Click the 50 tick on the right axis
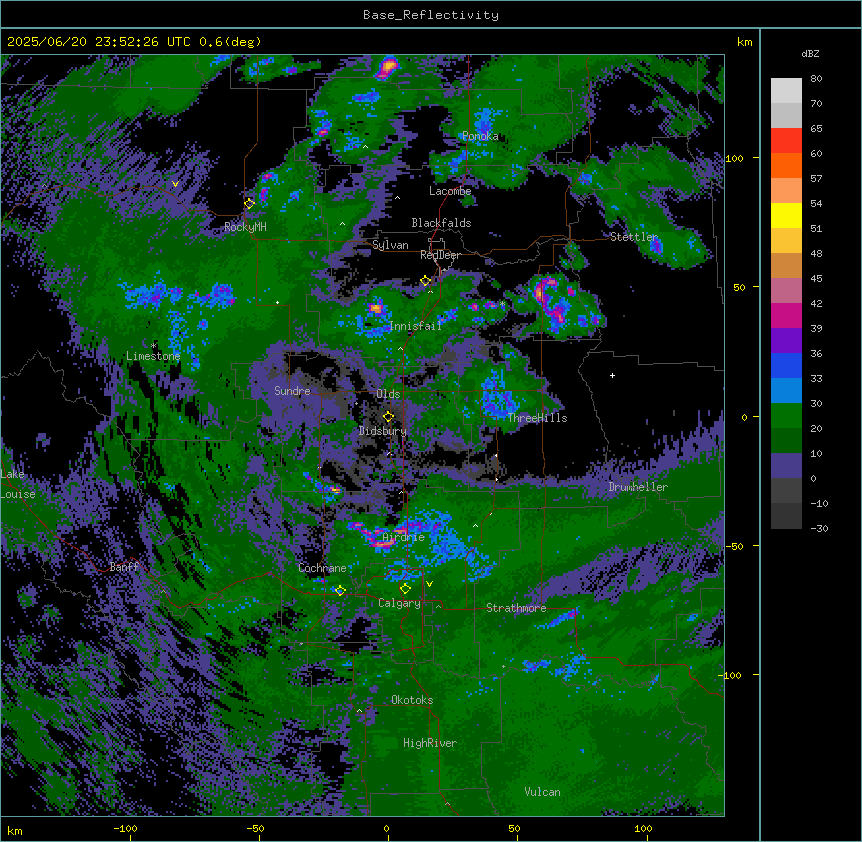The width and height of the screenshot is (862, 842). 739,287
